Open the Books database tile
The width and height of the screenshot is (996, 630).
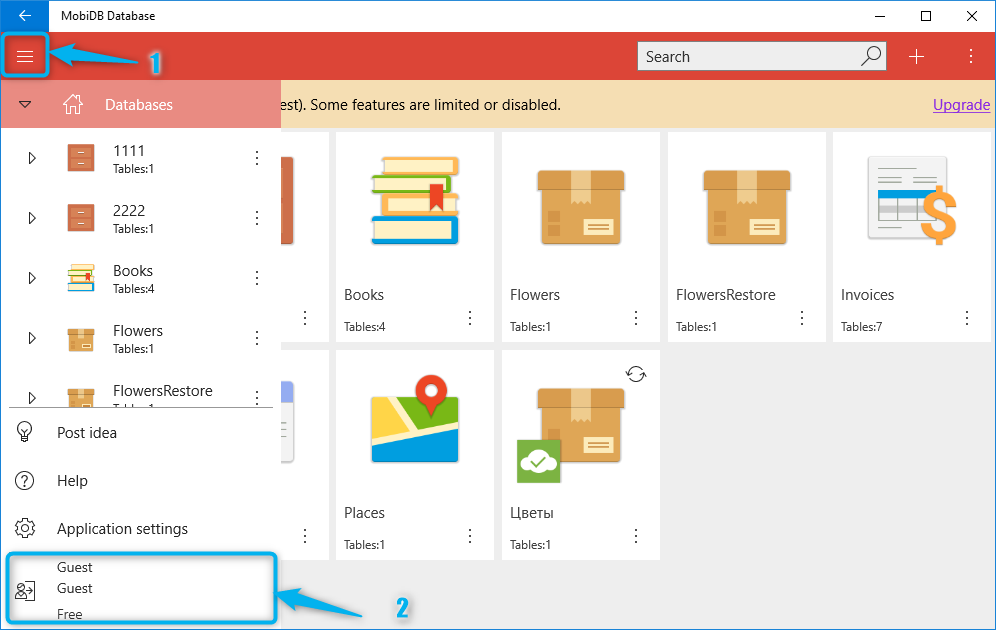[x=415, y=237]
